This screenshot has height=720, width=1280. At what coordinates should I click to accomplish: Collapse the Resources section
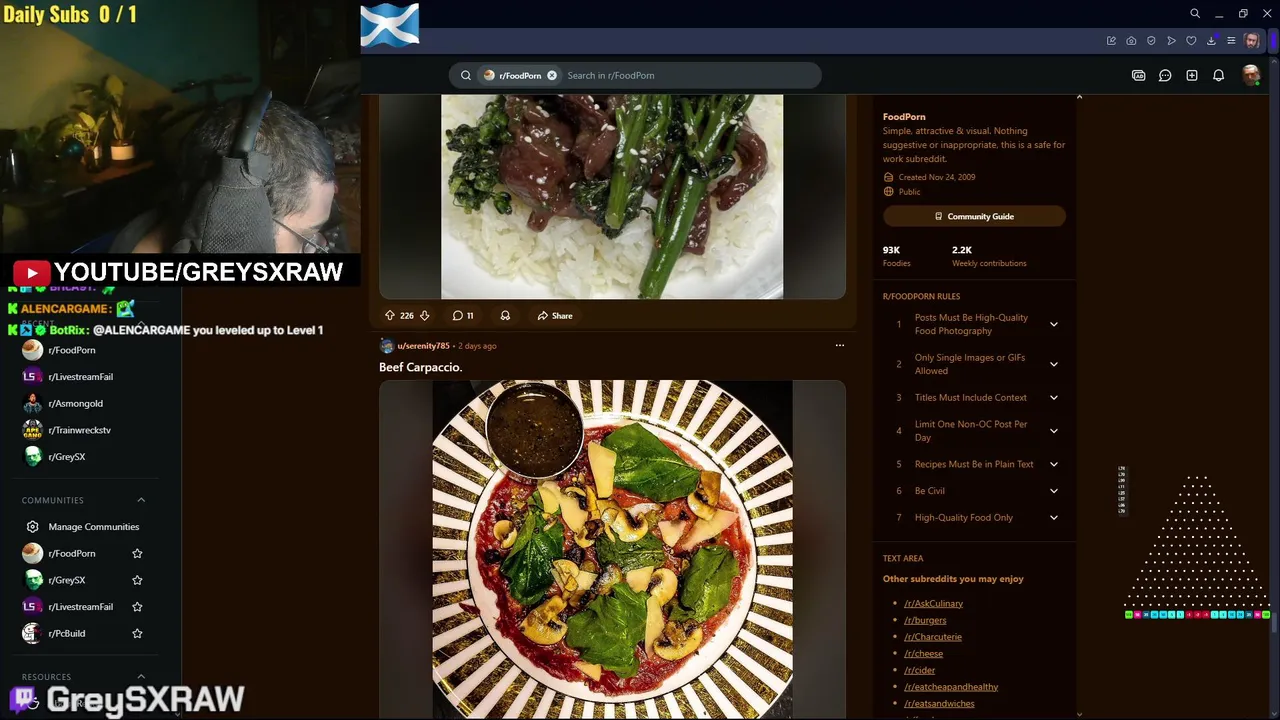[141, 677]
